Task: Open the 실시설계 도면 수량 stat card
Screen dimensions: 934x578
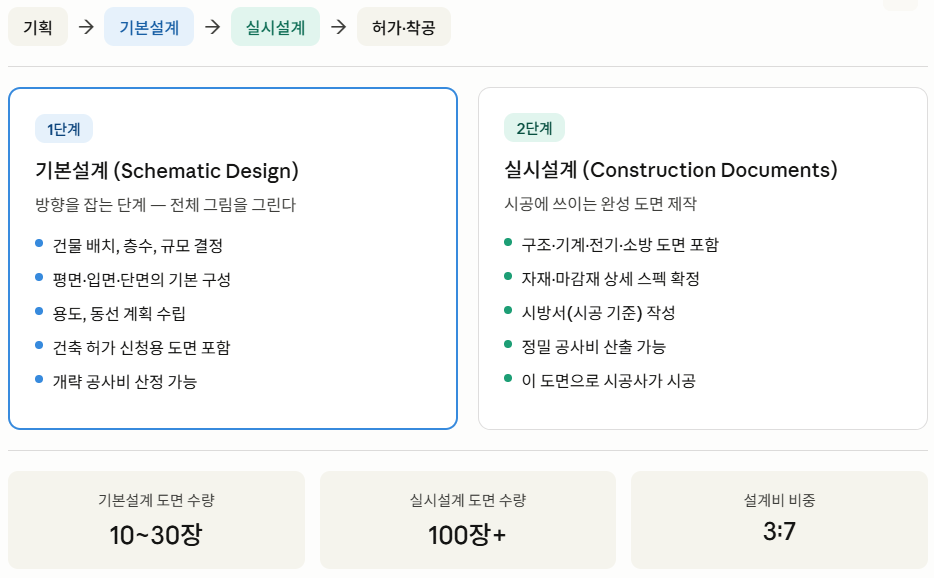Action: point(468,520)
